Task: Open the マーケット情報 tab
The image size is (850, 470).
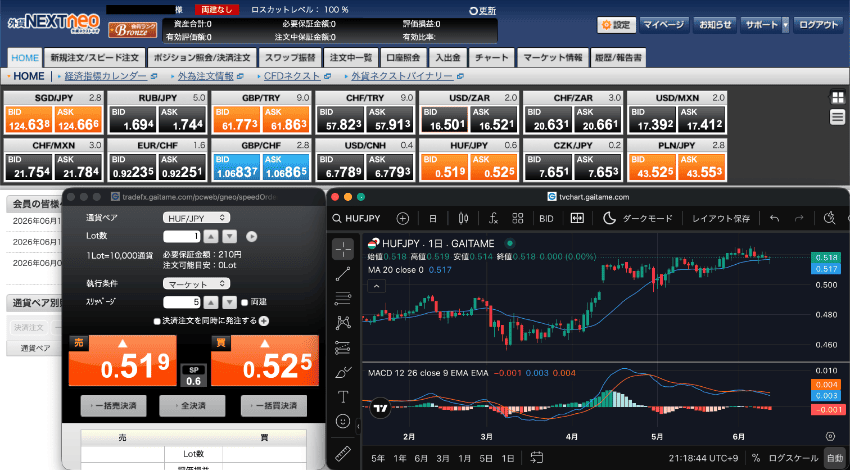Action: (553, 57)
